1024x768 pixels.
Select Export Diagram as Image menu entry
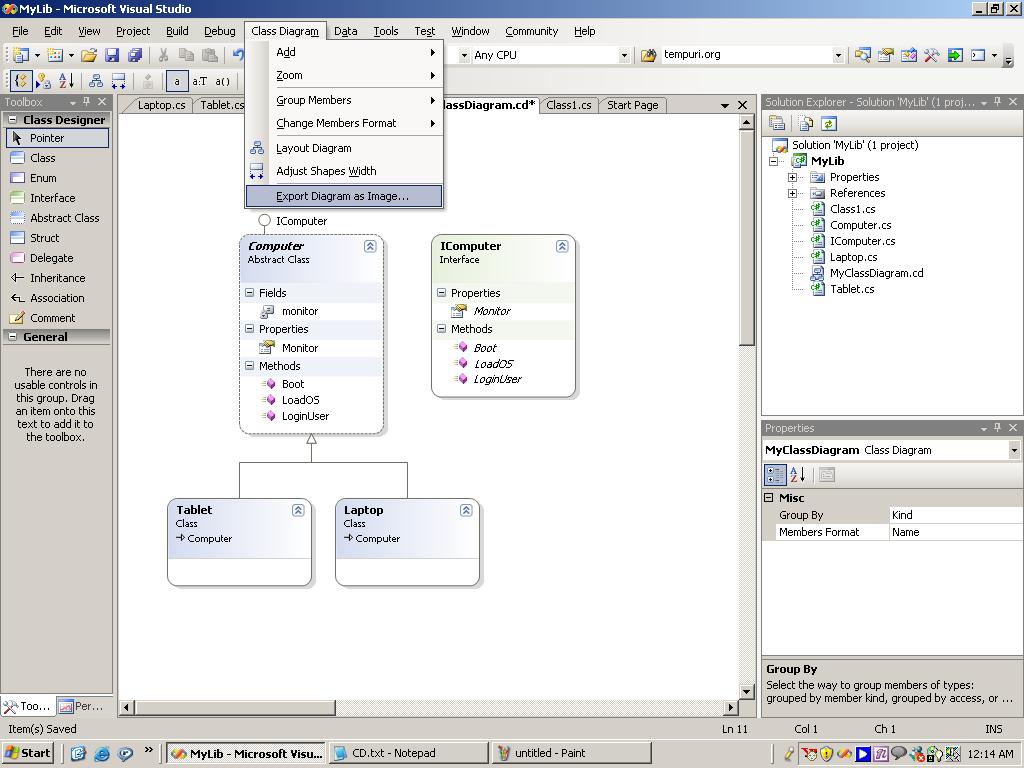(x=344, y=196)
